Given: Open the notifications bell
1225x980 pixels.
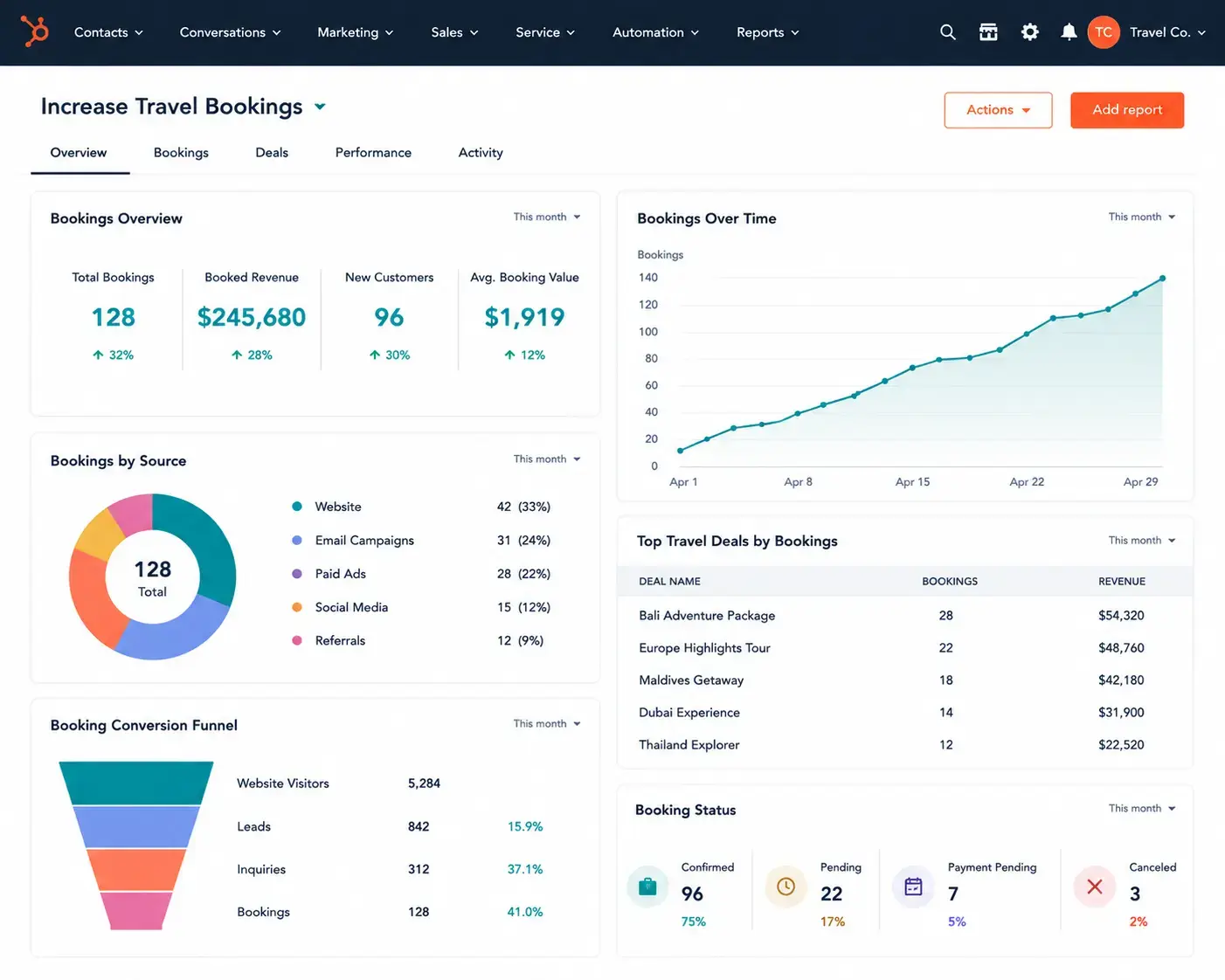Looking at the screenshot, I should click(1068, 32).
